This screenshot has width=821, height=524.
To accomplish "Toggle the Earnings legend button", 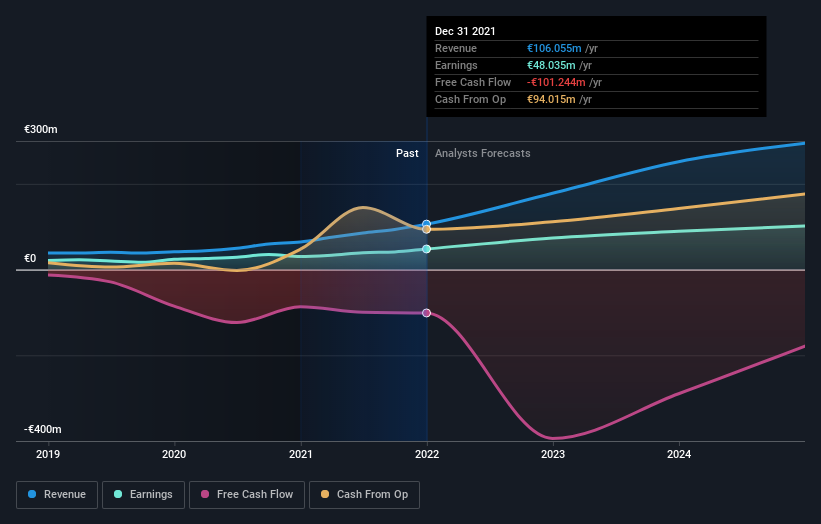I will pos(143,495).
